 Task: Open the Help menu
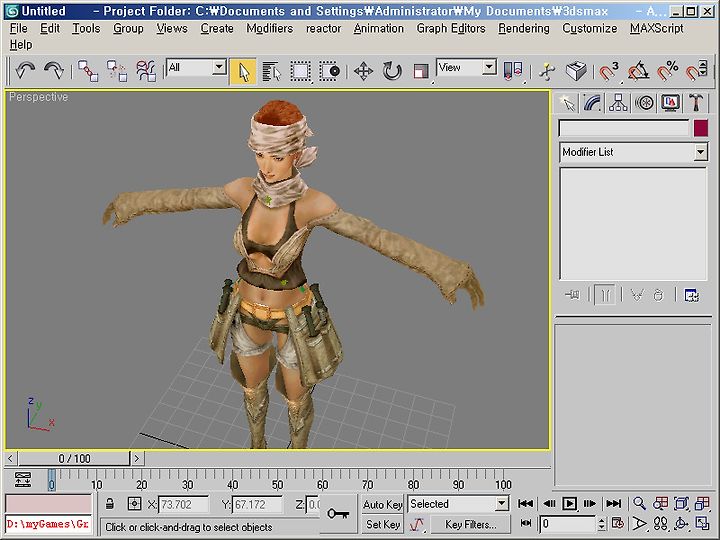click(21, 45)
